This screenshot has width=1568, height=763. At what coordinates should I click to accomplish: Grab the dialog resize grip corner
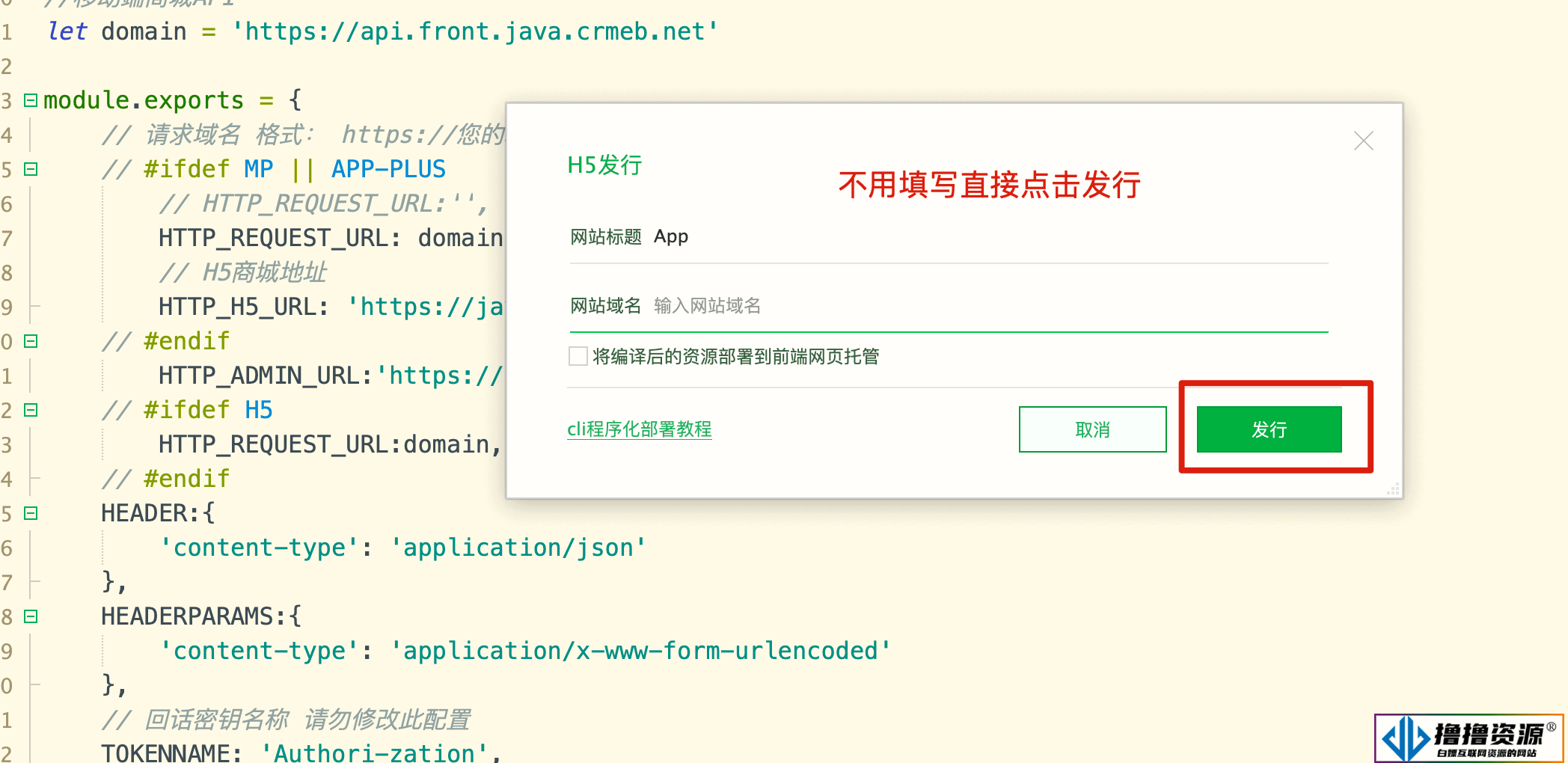click(x=1393, y=488)
